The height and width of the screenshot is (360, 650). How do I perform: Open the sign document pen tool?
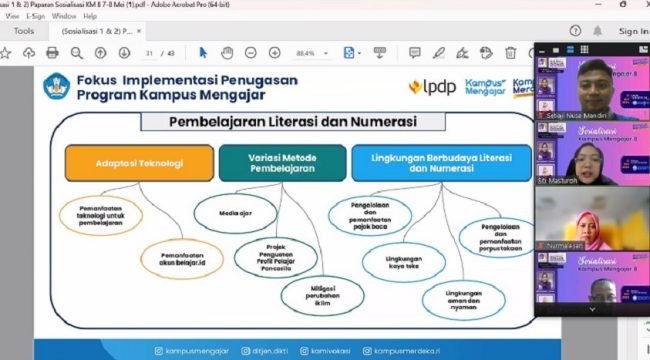(x=462, y=53)
